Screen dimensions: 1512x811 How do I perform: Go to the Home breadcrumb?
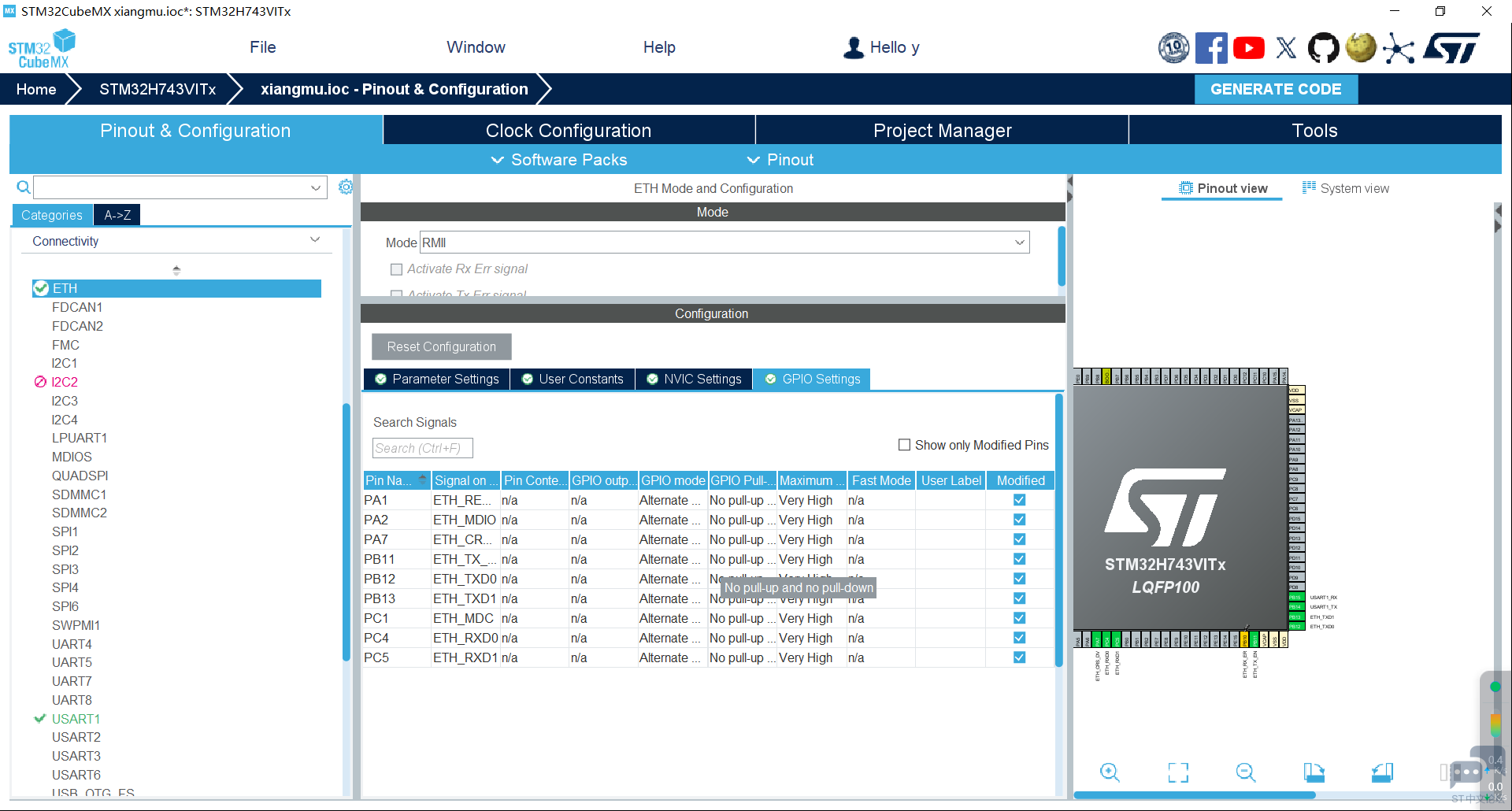36,89
